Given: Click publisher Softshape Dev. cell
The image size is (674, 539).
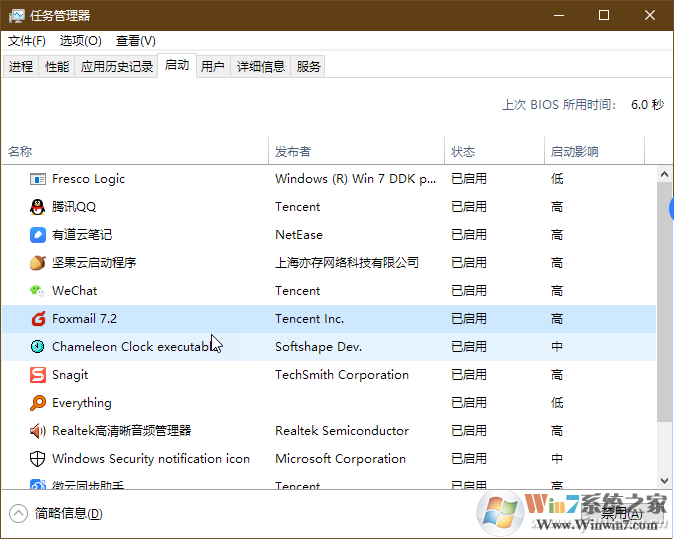Looking at the screenshot, I should point(319,347).
